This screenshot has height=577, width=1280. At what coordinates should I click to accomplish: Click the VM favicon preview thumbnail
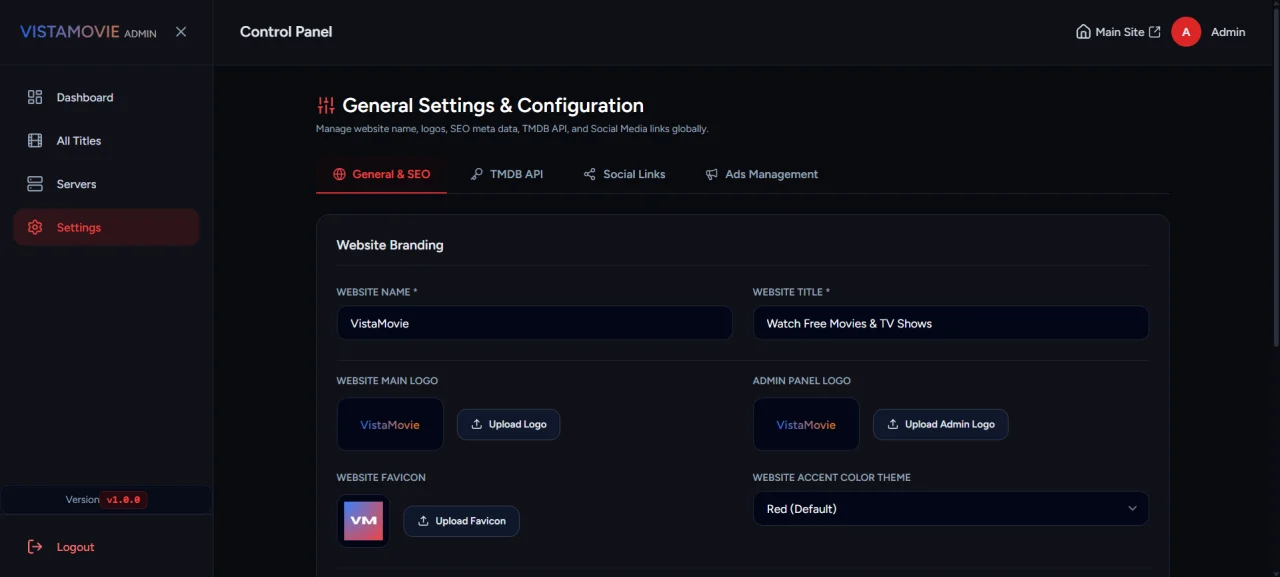tap(363, 521)
